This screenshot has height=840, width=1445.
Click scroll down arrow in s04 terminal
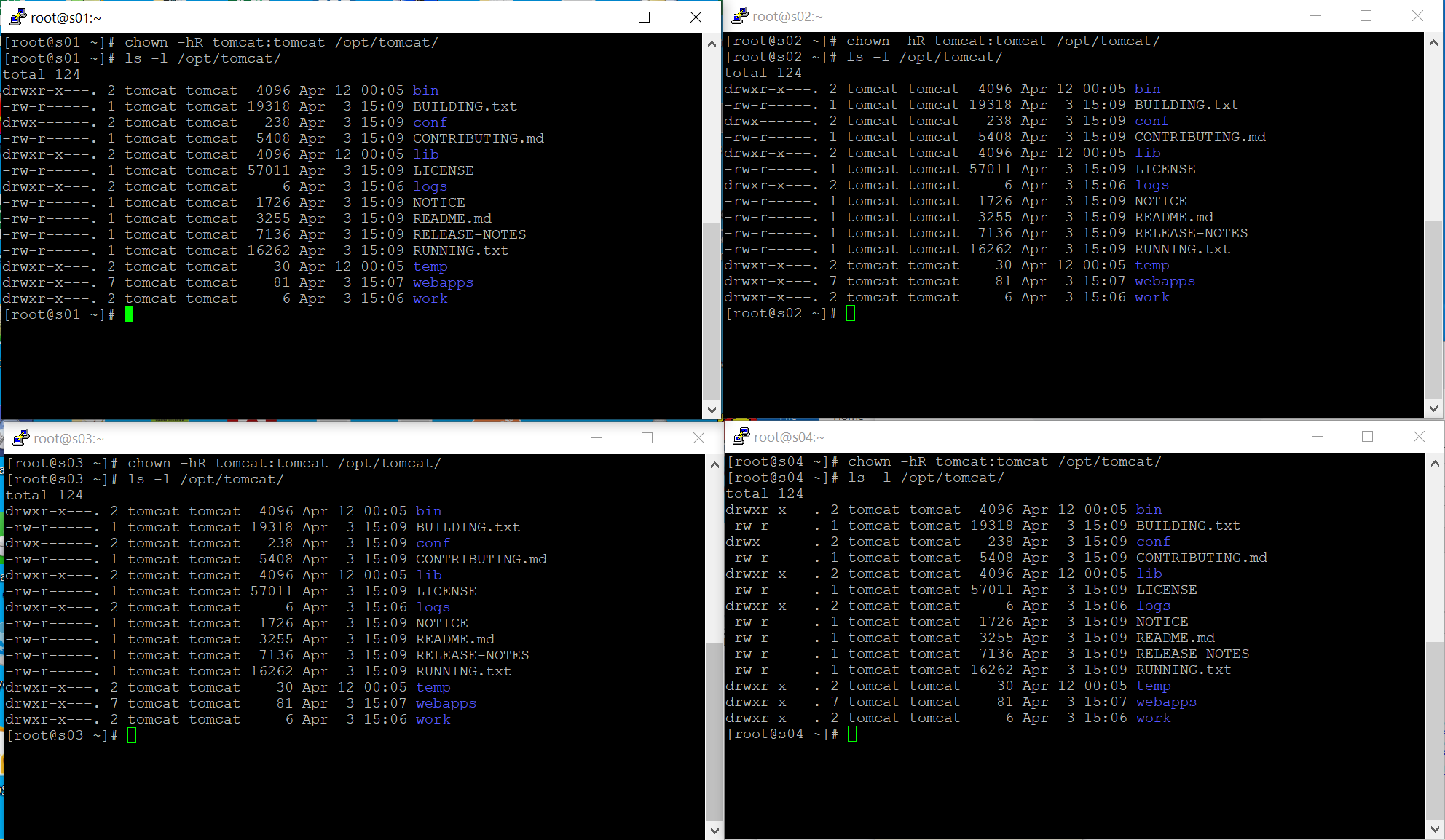[x=1435, y=829]
